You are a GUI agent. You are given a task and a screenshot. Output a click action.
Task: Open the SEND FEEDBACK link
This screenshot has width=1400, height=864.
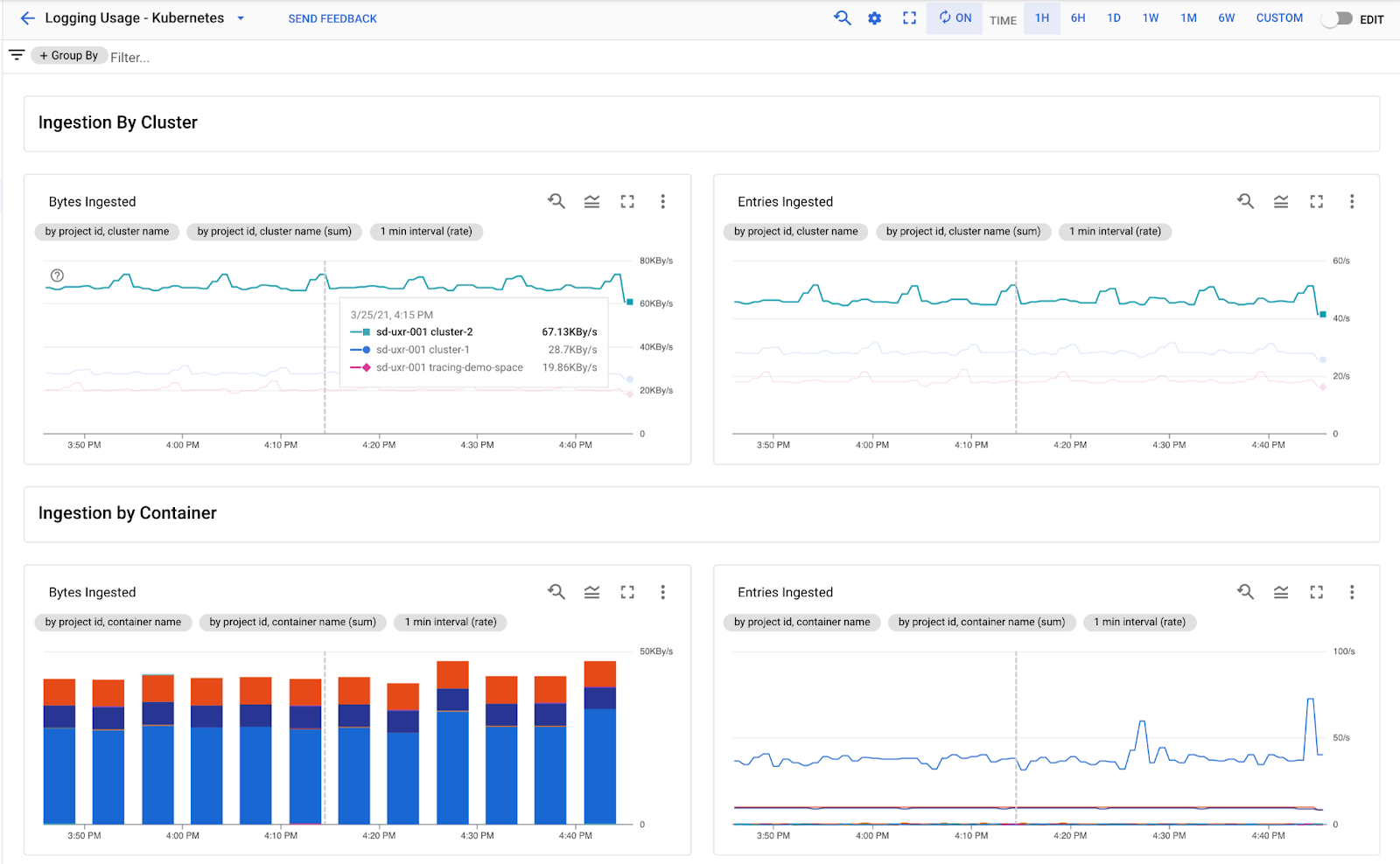pyautogui.click(x=332, y=18)
